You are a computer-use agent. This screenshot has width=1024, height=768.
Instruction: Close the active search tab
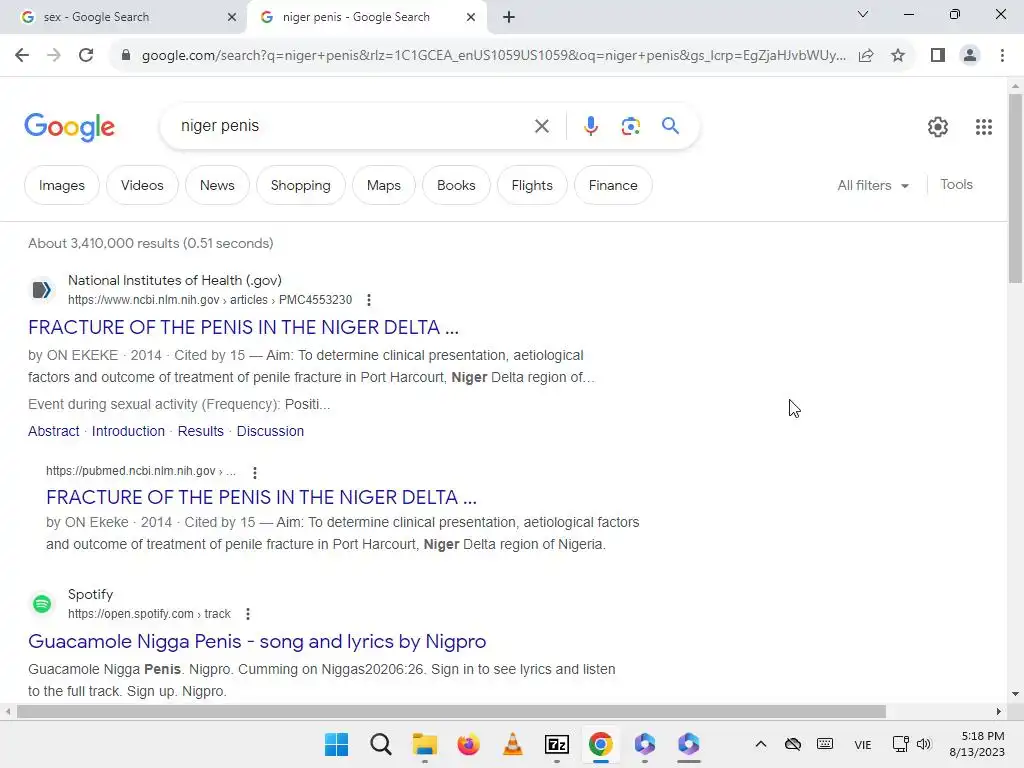pyautogui.click(x=471, y=17)
